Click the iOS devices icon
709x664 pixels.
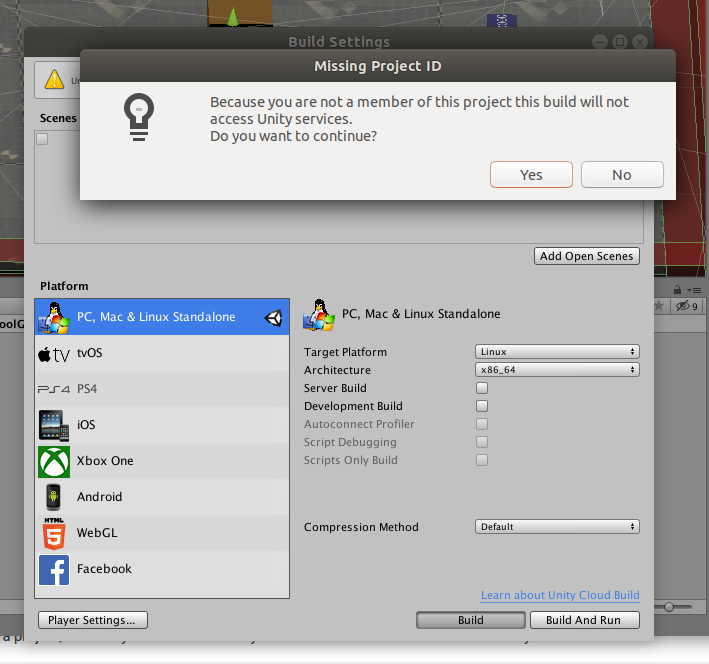(54, 425)
